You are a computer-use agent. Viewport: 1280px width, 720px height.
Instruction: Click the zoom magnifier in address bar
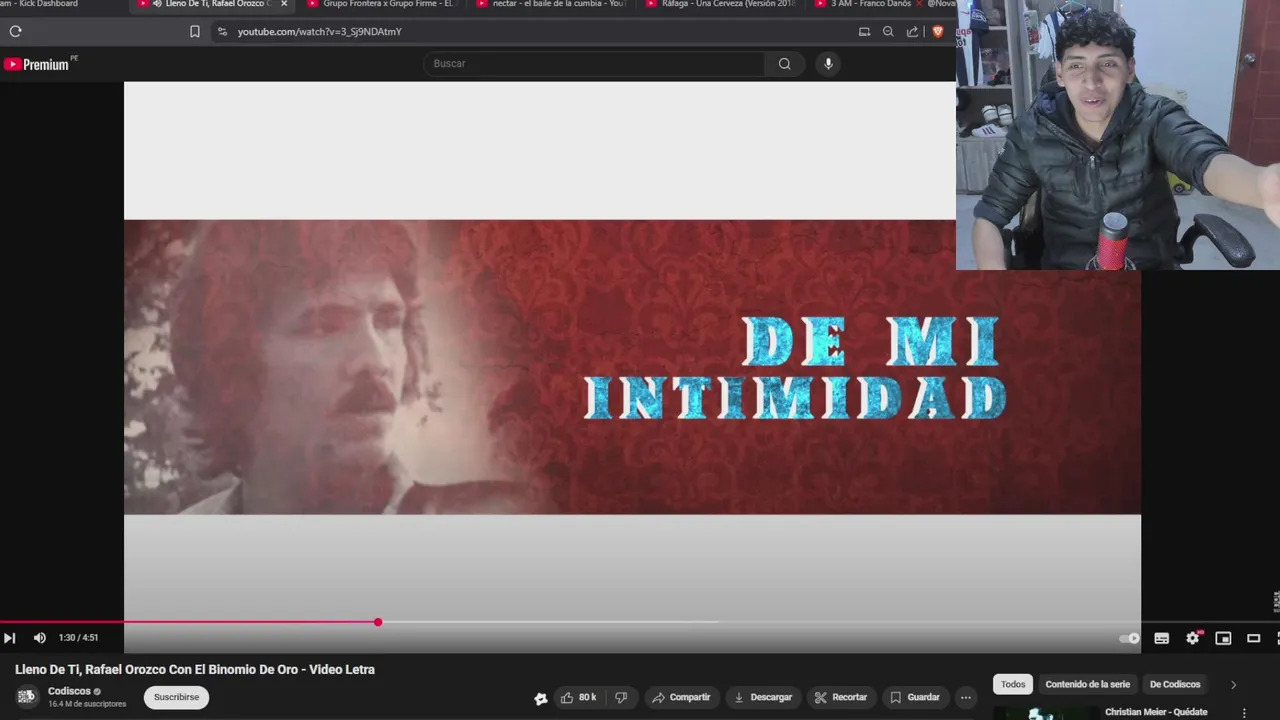pos(888,32)
